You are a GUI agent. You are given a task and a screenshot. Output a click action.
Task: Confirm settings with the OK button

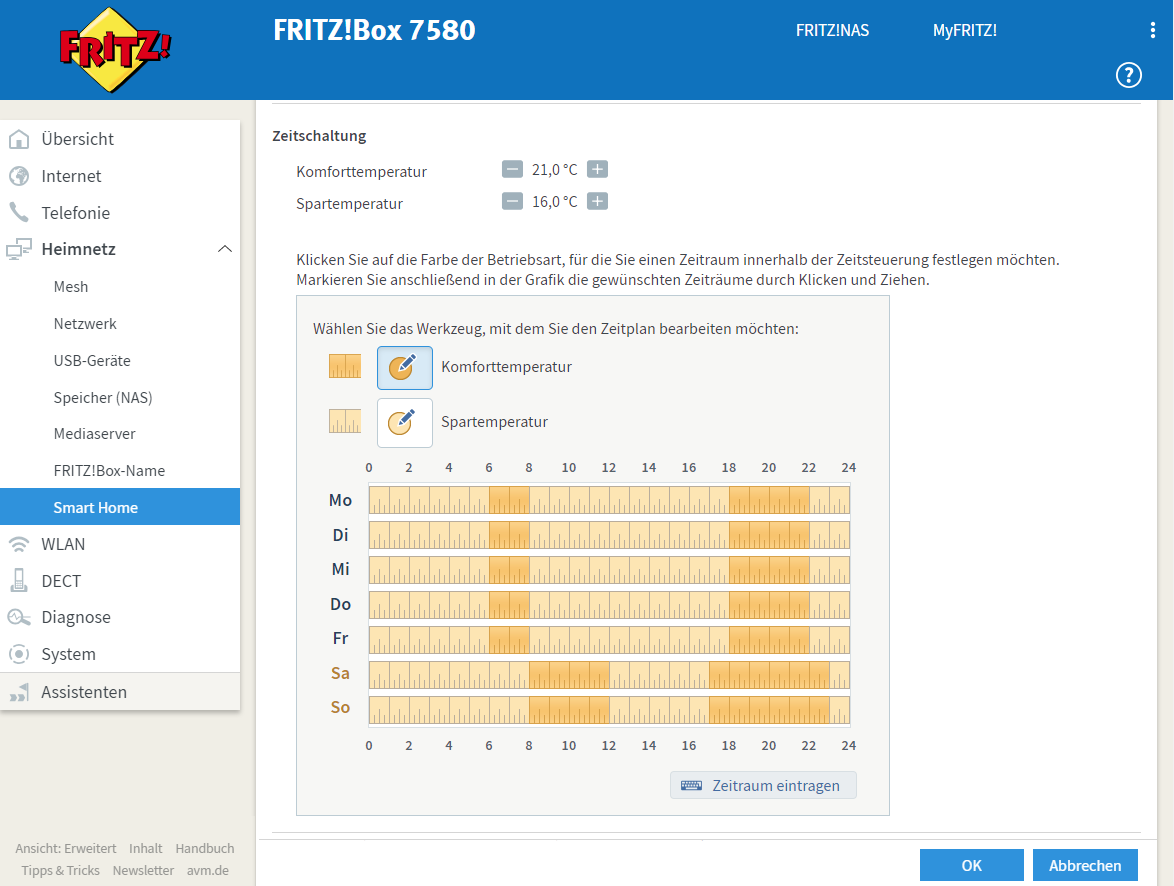point(971,865)
